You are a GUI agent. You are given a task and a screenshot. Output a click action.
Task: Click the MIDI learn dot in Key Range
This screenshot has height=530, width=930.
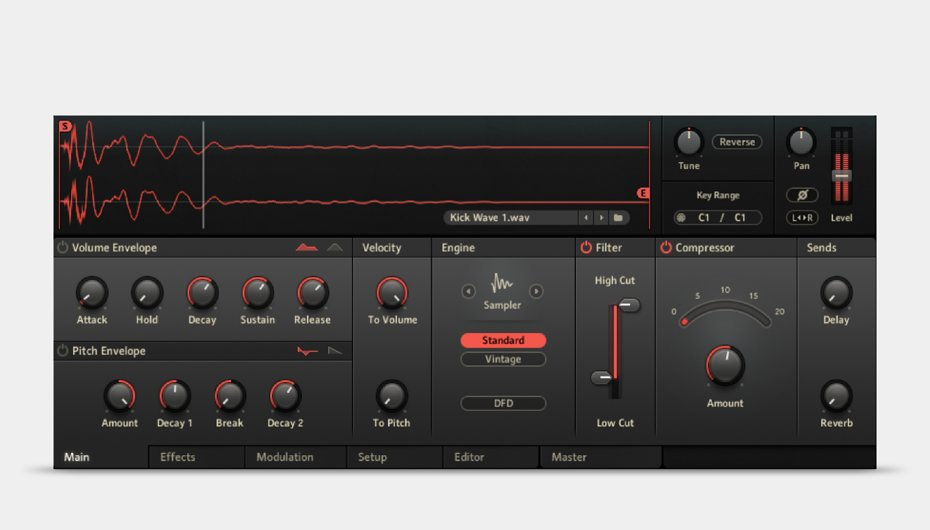[x=681, y=217]
